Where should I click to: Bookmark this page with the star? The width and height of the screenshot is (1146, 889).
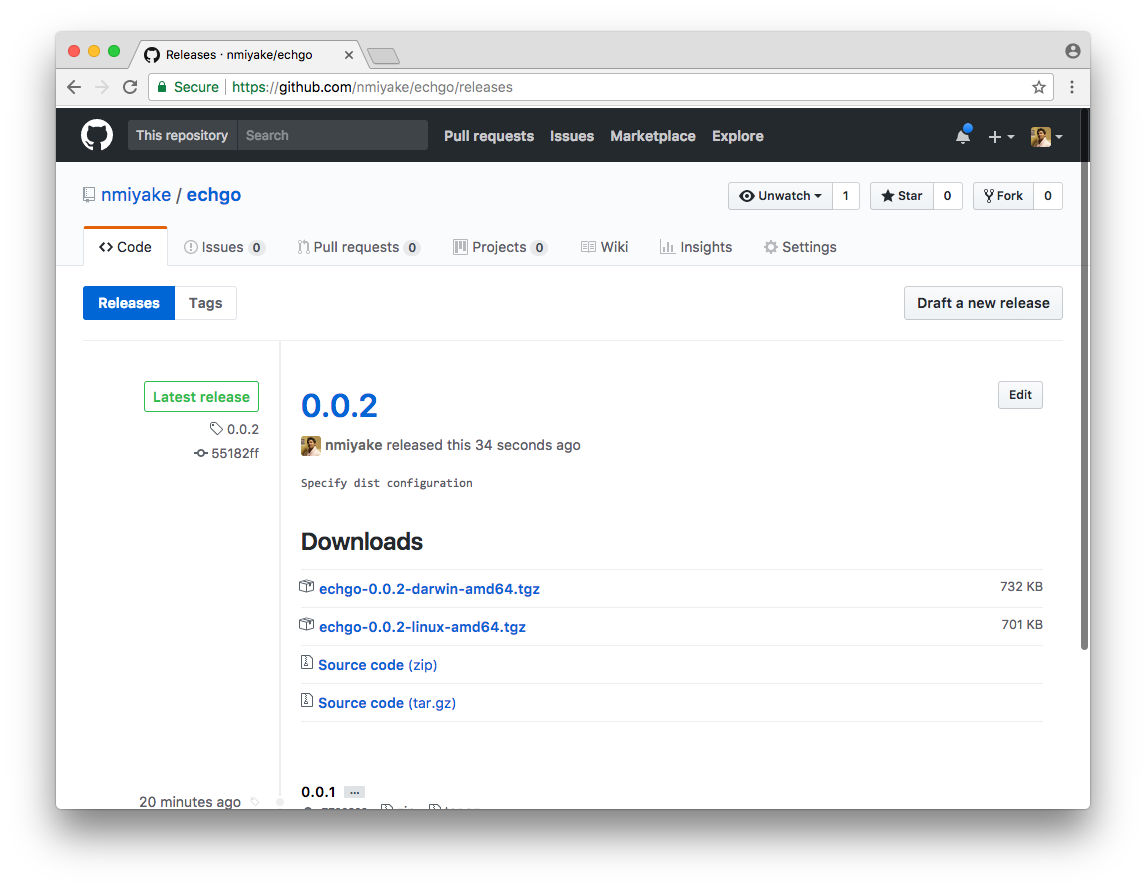(x=1039, y=87)
